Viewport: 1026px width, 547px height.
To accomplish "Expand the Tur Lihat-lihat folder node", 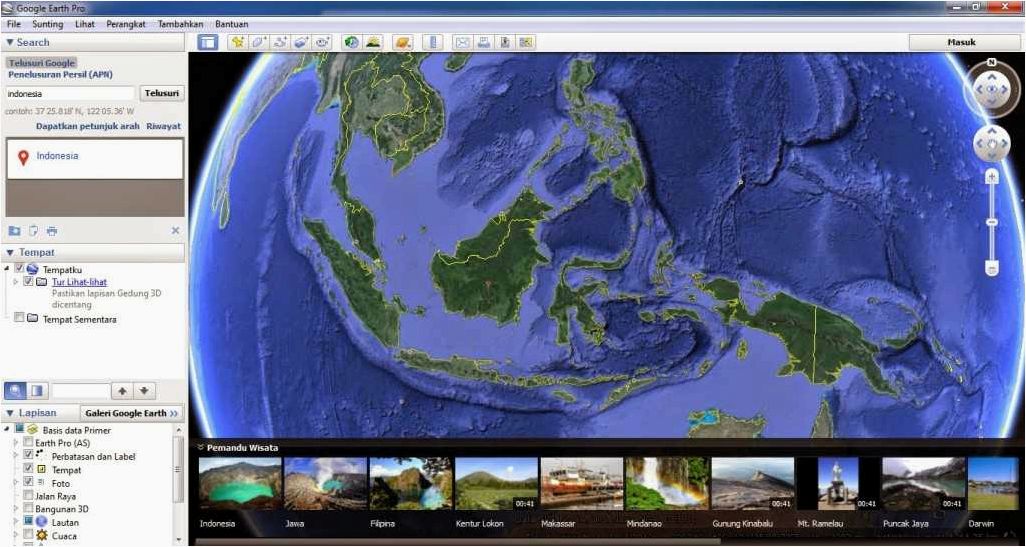I will [16, 281].
